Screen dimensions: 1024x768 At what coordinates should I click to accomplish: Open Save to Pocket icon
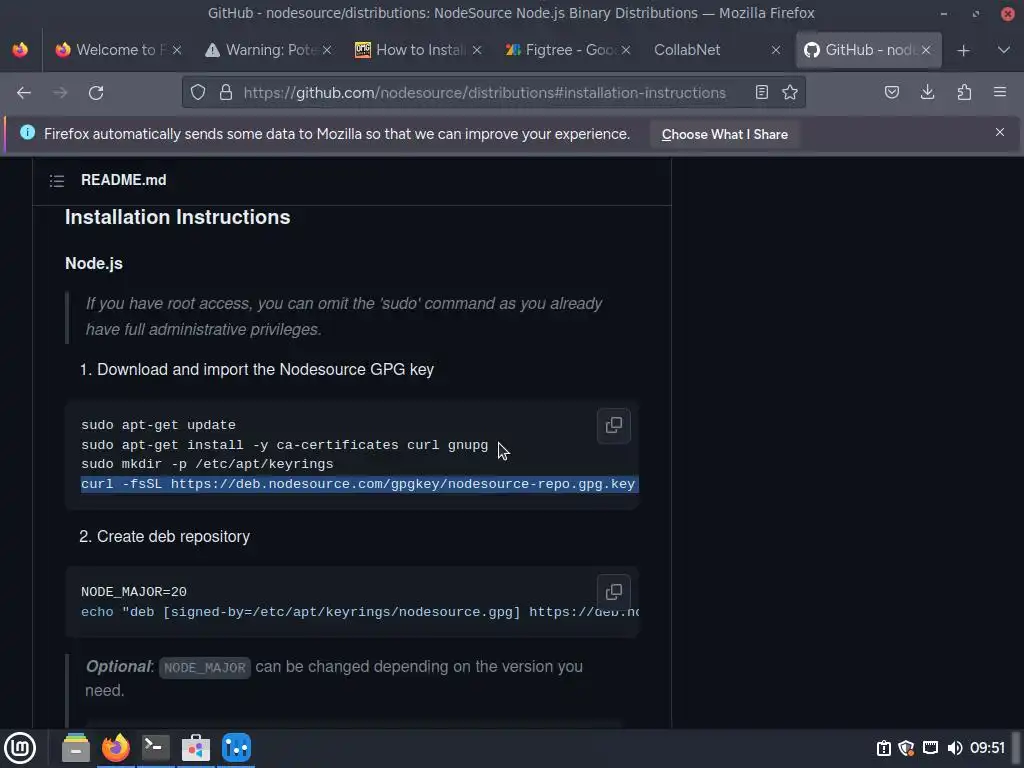coord(891,93)
